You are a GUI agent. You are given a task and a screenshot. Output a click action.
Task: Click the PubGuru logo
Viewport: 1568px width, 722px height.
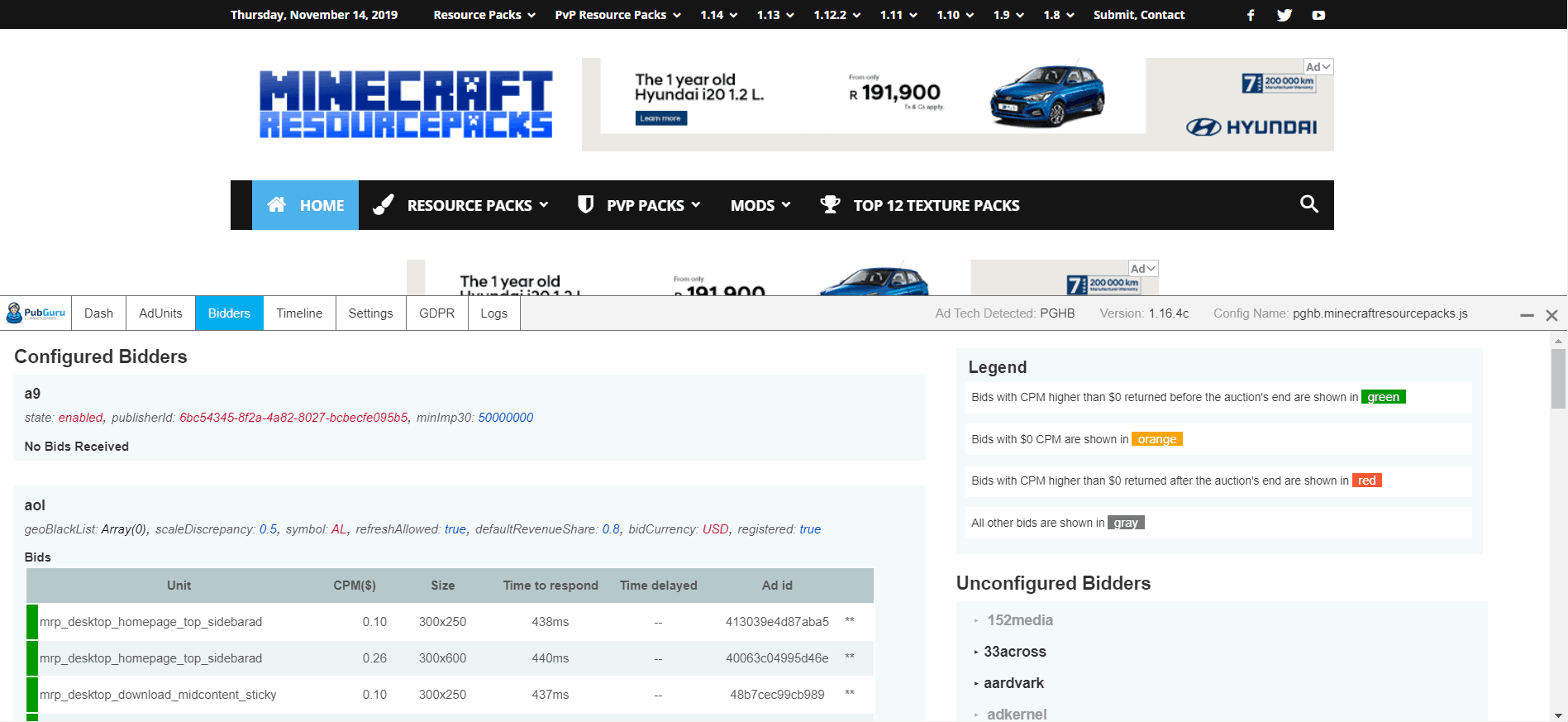[36, 313]
